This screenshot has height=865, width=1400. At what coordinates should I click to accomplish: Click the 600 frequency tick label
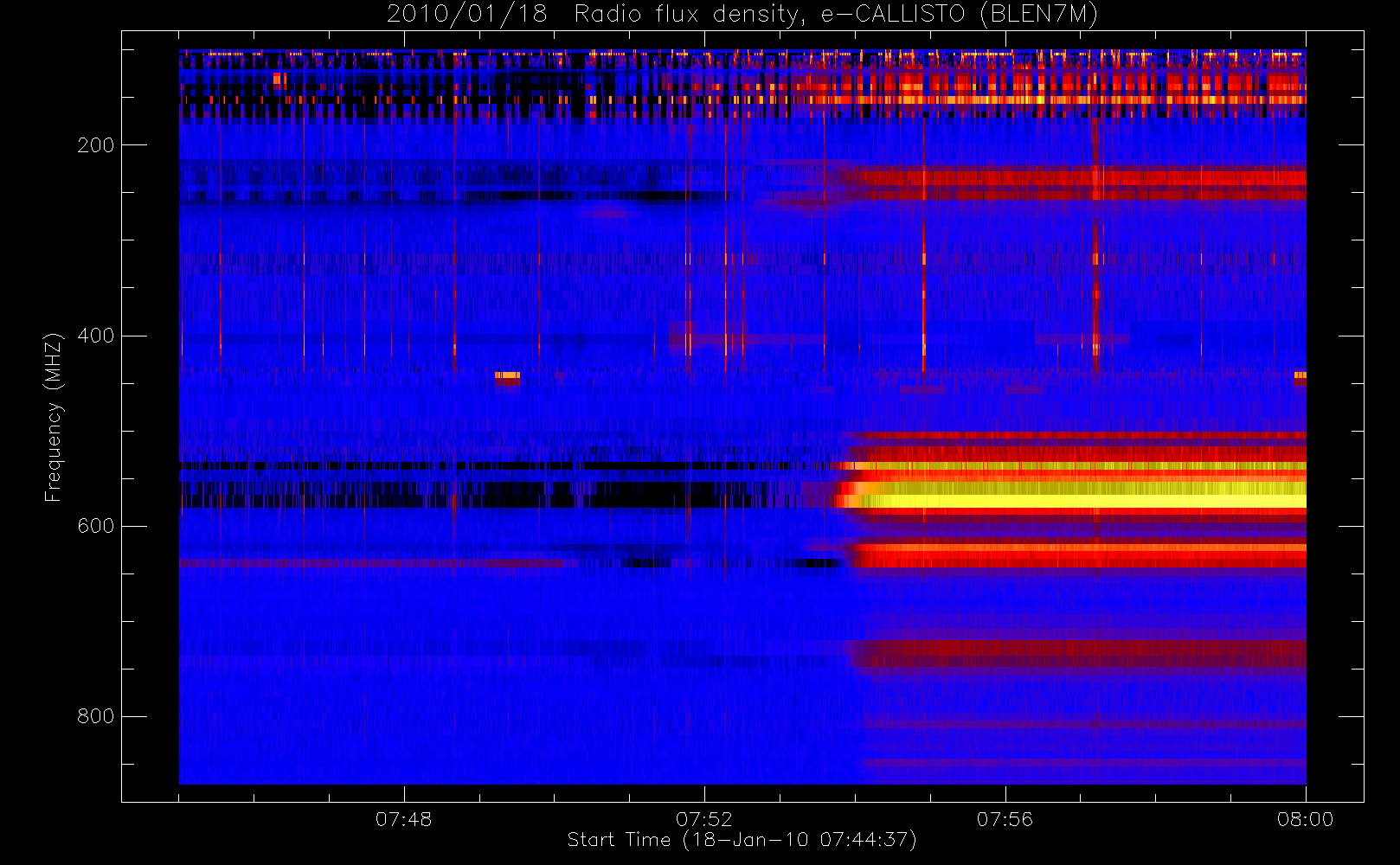click(x=96, y=526)
